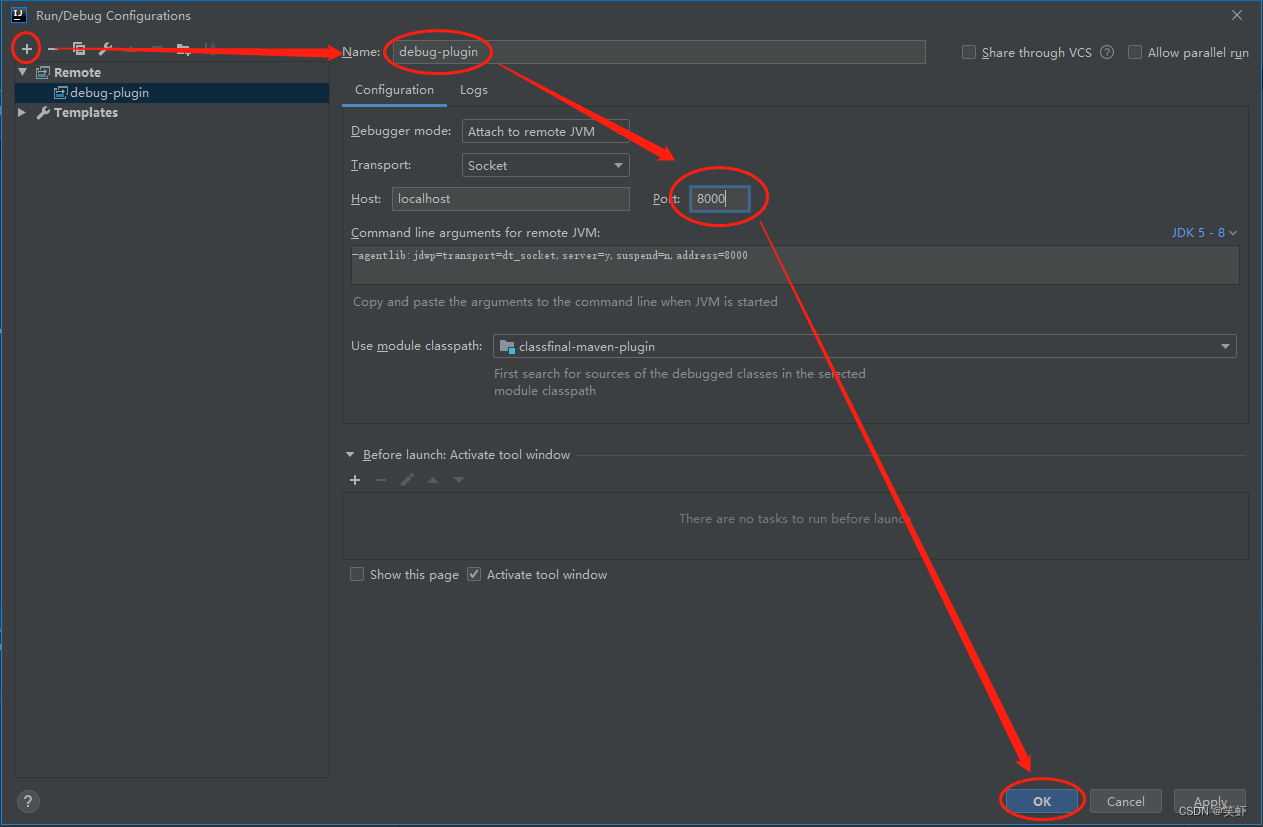Viewport: 1263px width, 827px height.
Task: Select the Templates row
Action: [172, 113]
